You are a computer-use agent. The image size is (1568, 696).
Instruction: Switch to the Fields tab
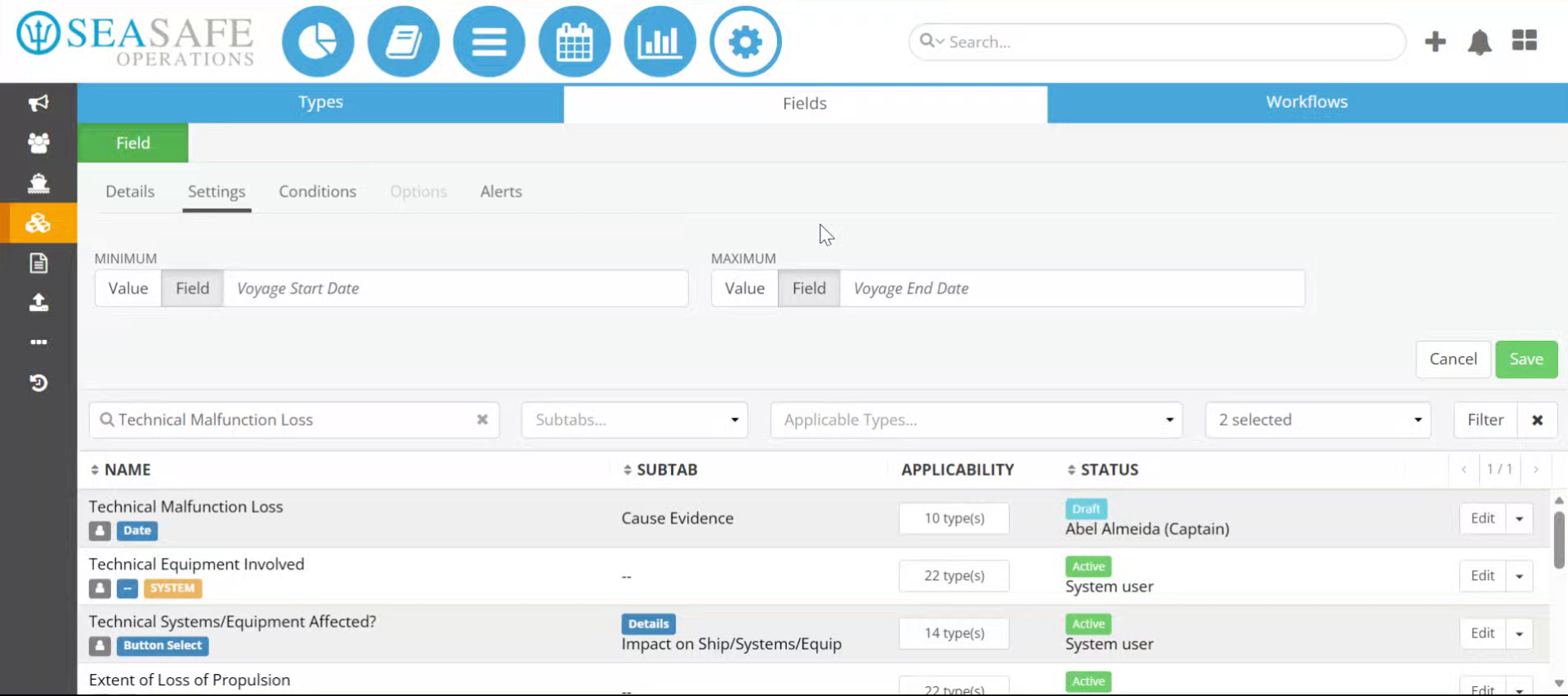805,104
